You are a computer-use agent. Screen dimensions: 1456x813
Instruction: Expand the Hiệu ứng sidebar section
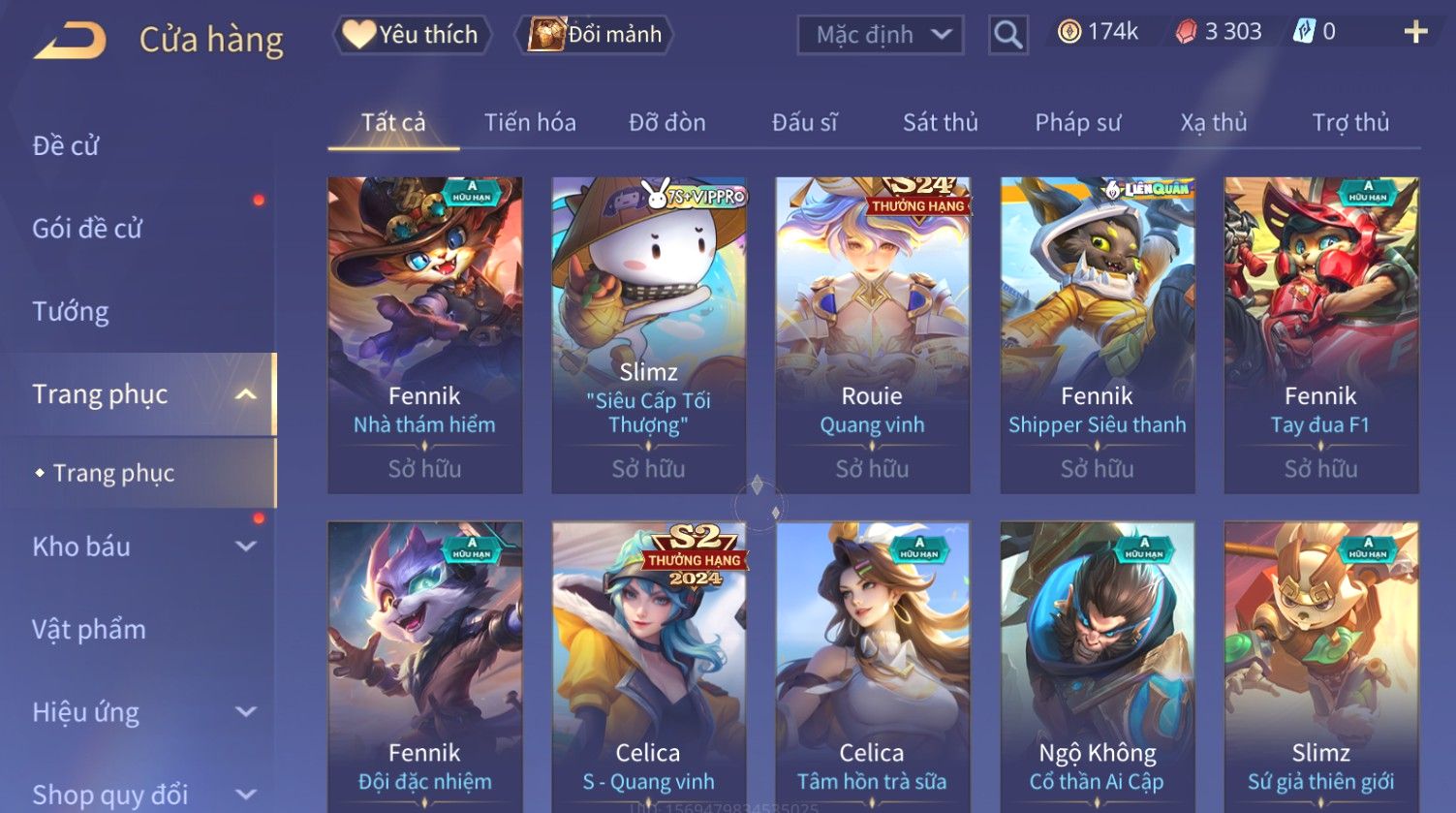pos(246,712)
